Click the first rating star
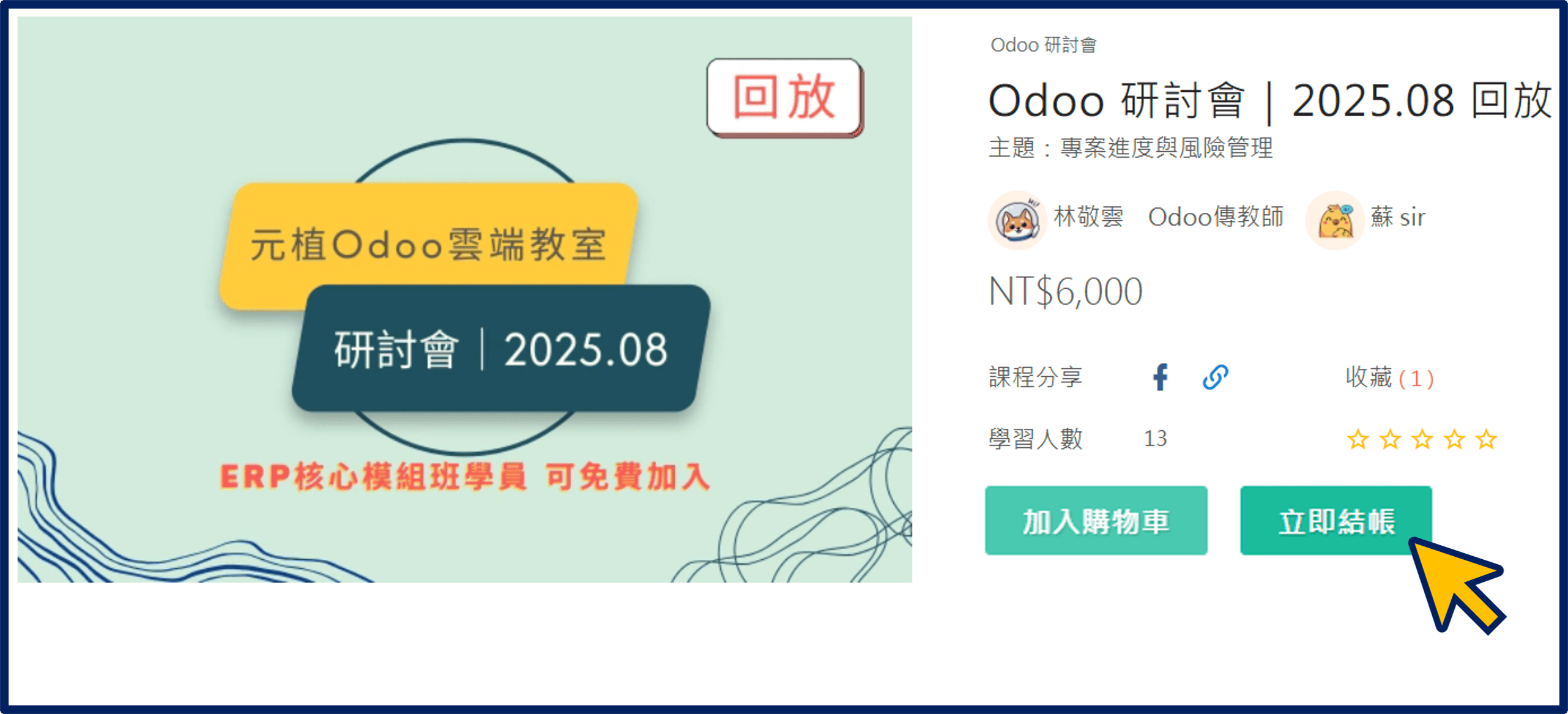Image resolution: width=1568 pixels, height=714 pixels. (1358, 439)
